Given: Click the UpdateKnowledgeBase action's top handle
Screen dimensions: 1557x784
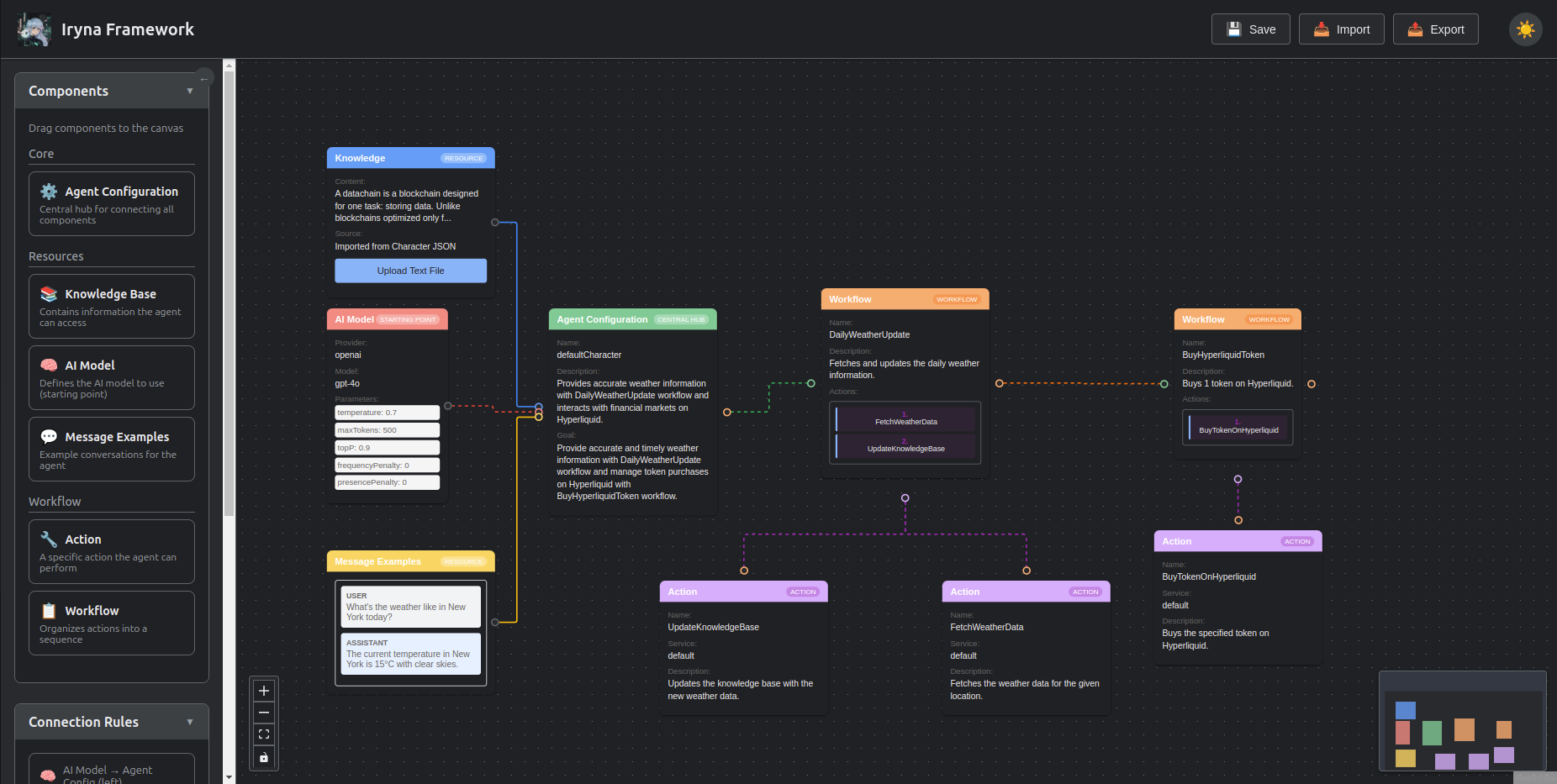Looking at the screenshot, I should coord(744,571).
